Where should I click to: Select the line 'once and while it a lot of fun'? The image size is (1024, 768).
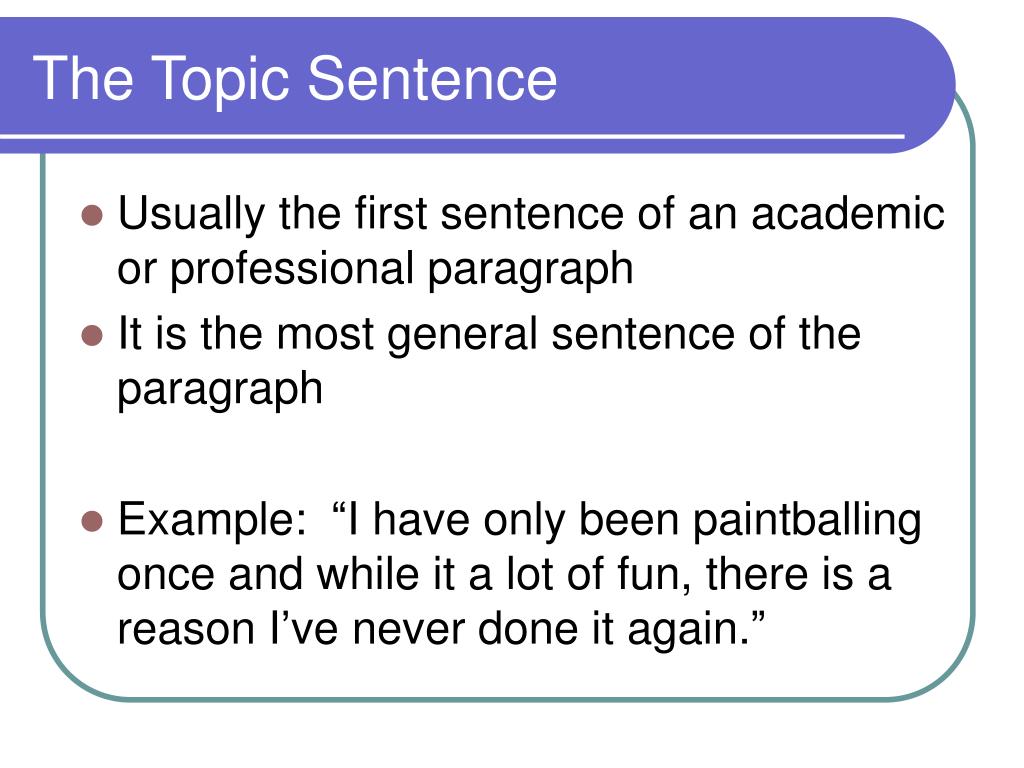pos(404,575)
